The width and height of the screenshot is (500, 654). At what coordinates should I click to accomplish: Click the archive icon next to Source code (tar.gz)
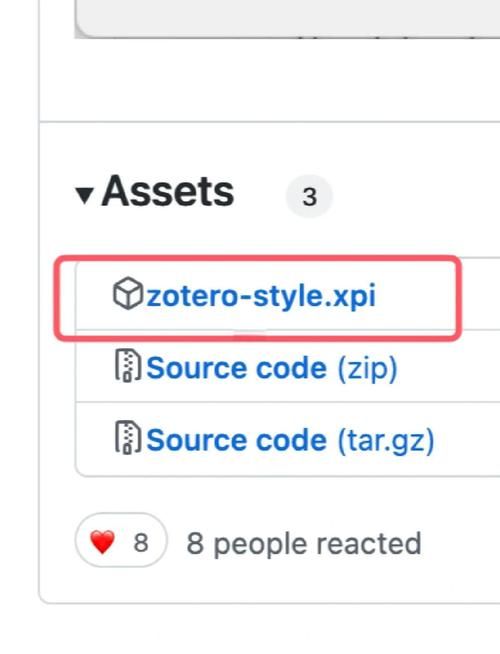pyautogui.click(x=128, y=438)
